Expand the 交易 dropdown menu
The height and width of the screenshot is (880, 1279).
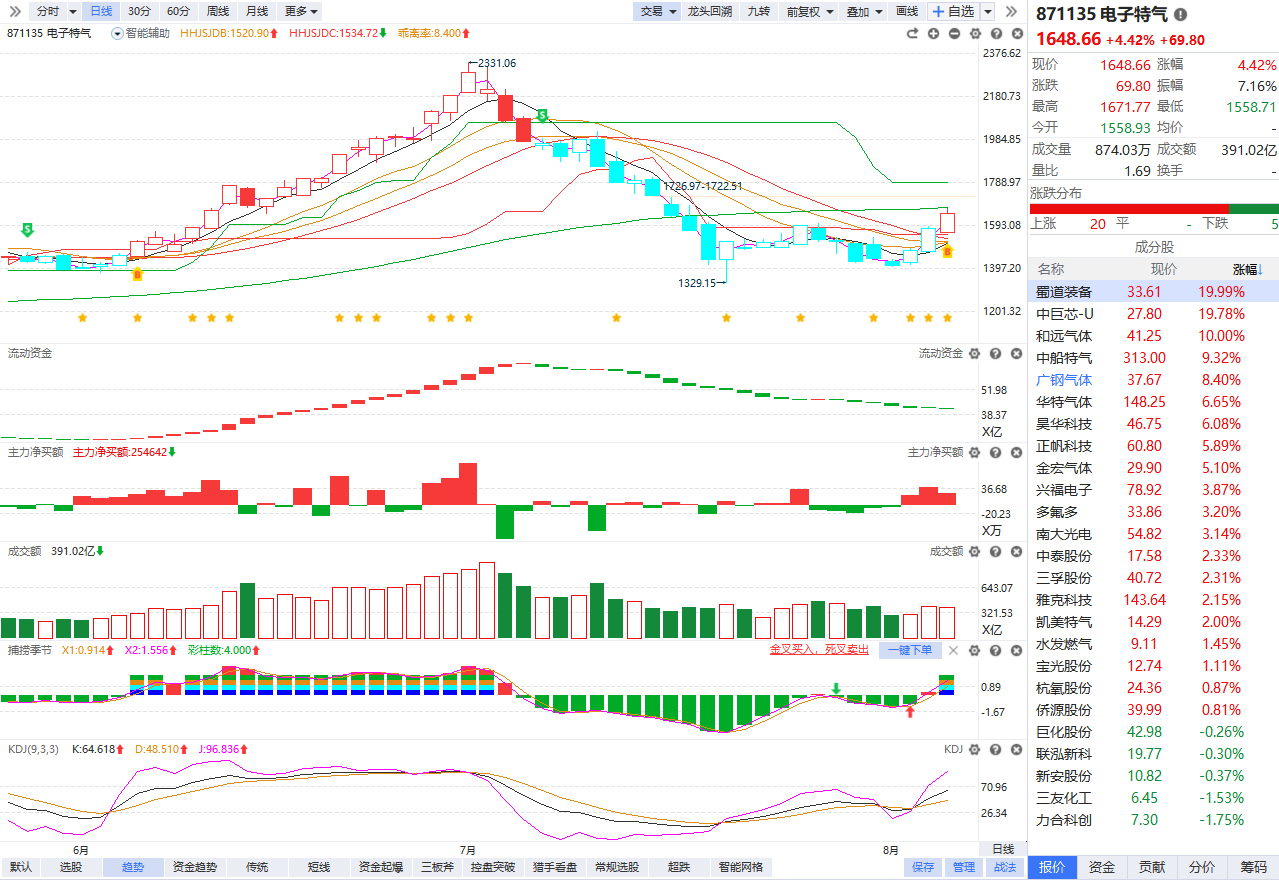(657, 11)
